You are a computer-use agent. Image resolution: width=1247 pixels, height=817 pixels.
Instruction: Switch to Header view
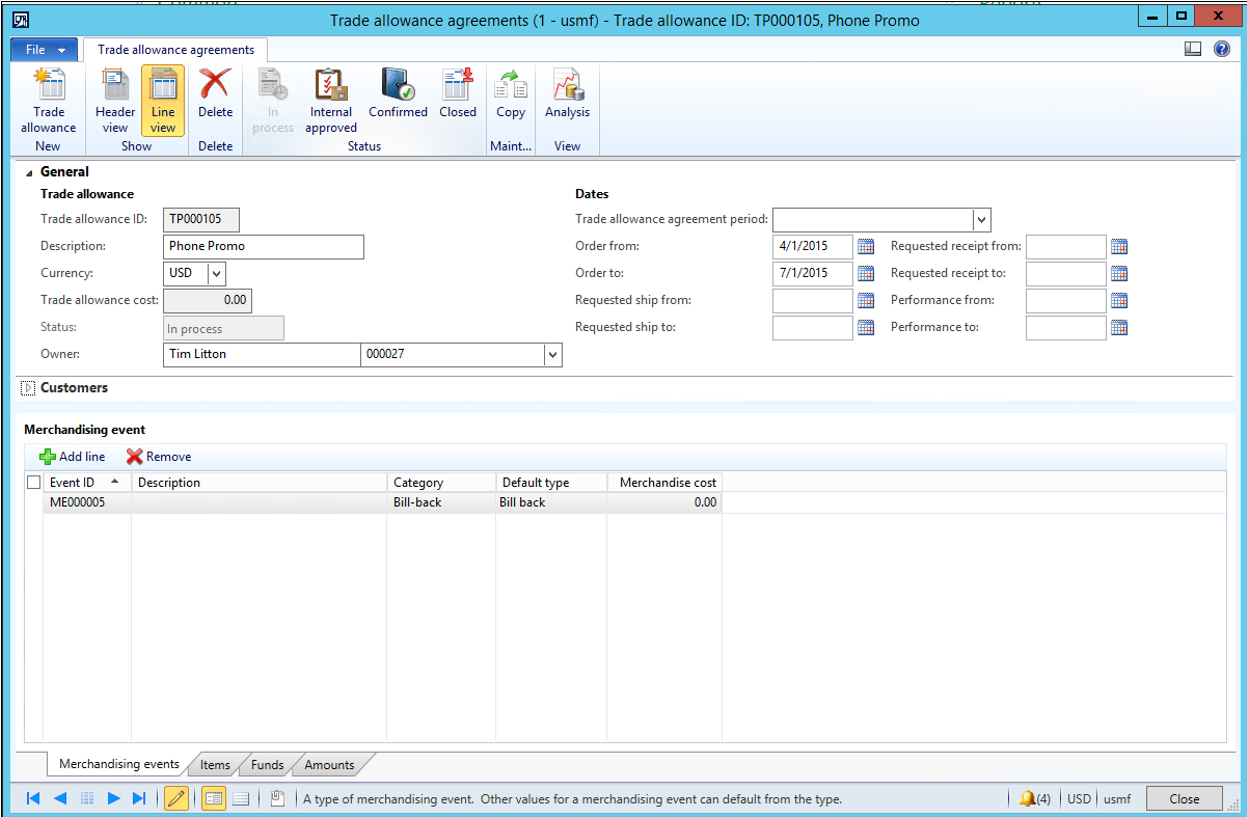point(114,100)
